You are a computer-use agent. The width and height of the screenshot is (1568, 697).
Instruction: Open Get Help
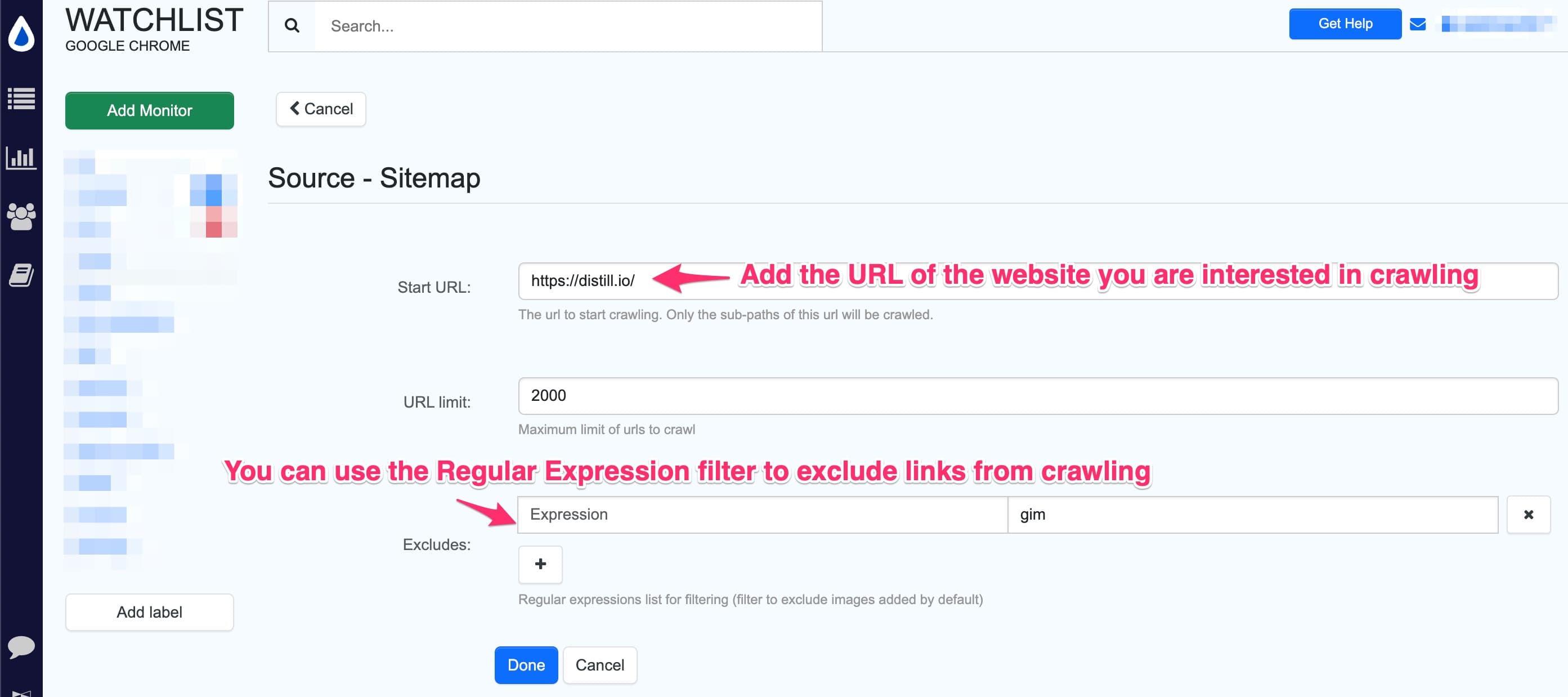coord(1345,24)
